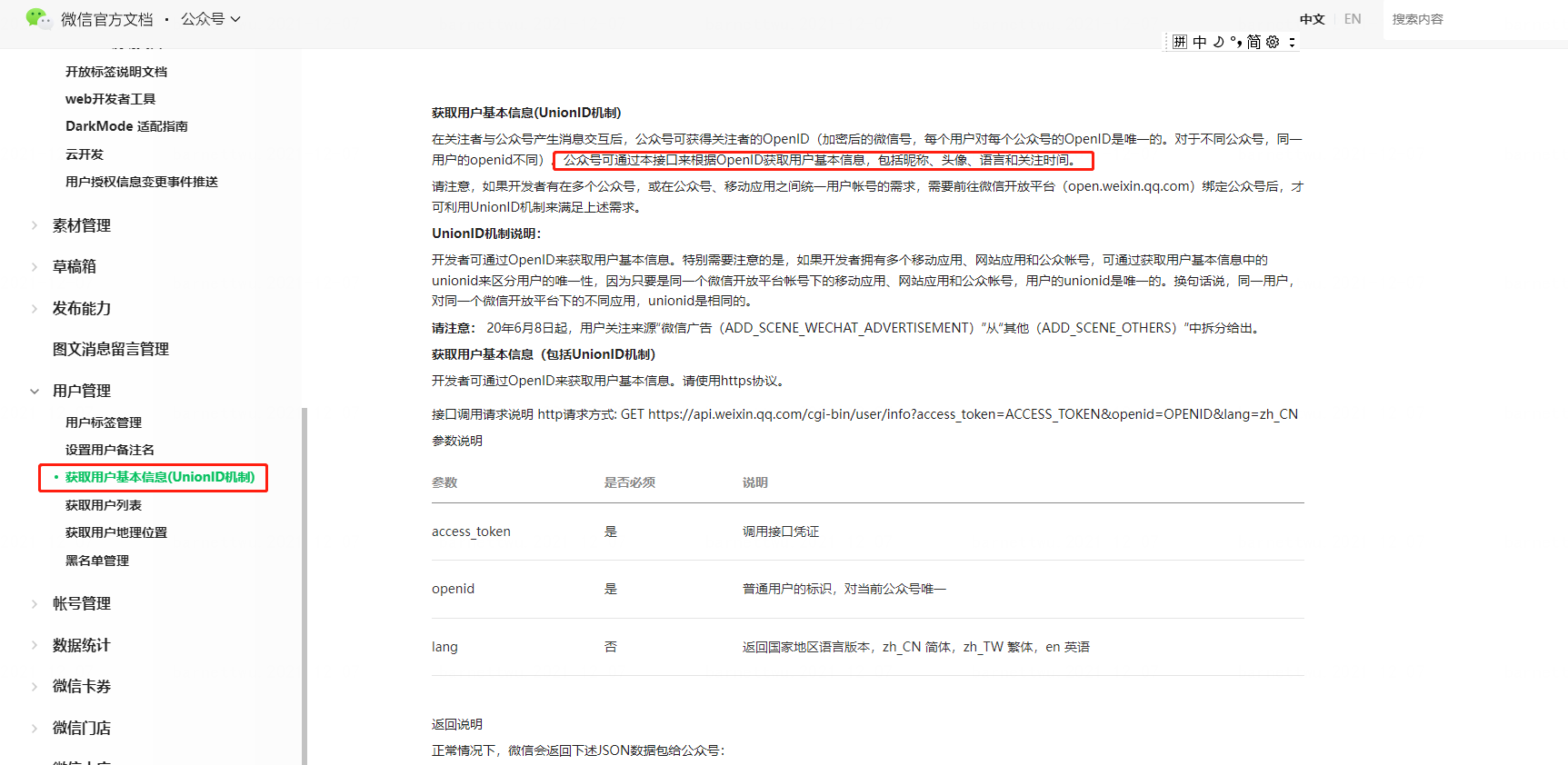Toggle the IME punctuation mode icon
The image size is (1568, 765).
tap(1236, 42)
